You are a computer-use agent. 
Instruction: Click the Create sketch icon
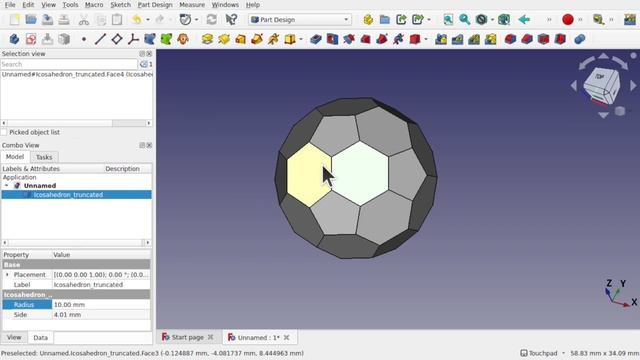click(x=31, y=39)
